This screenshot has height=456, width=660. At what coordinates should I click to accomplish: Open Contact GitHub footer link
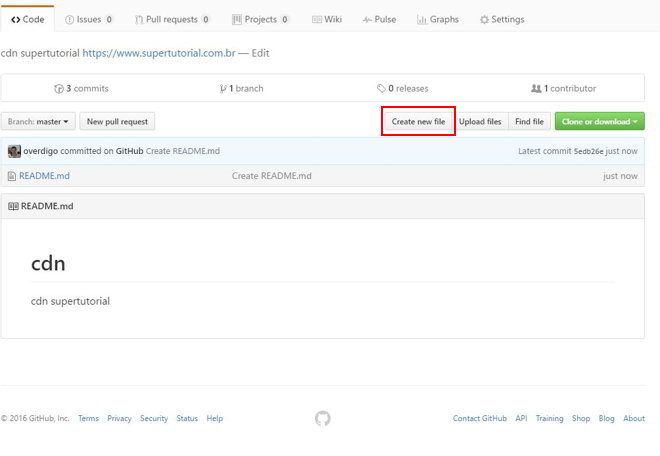click(480, 418)
